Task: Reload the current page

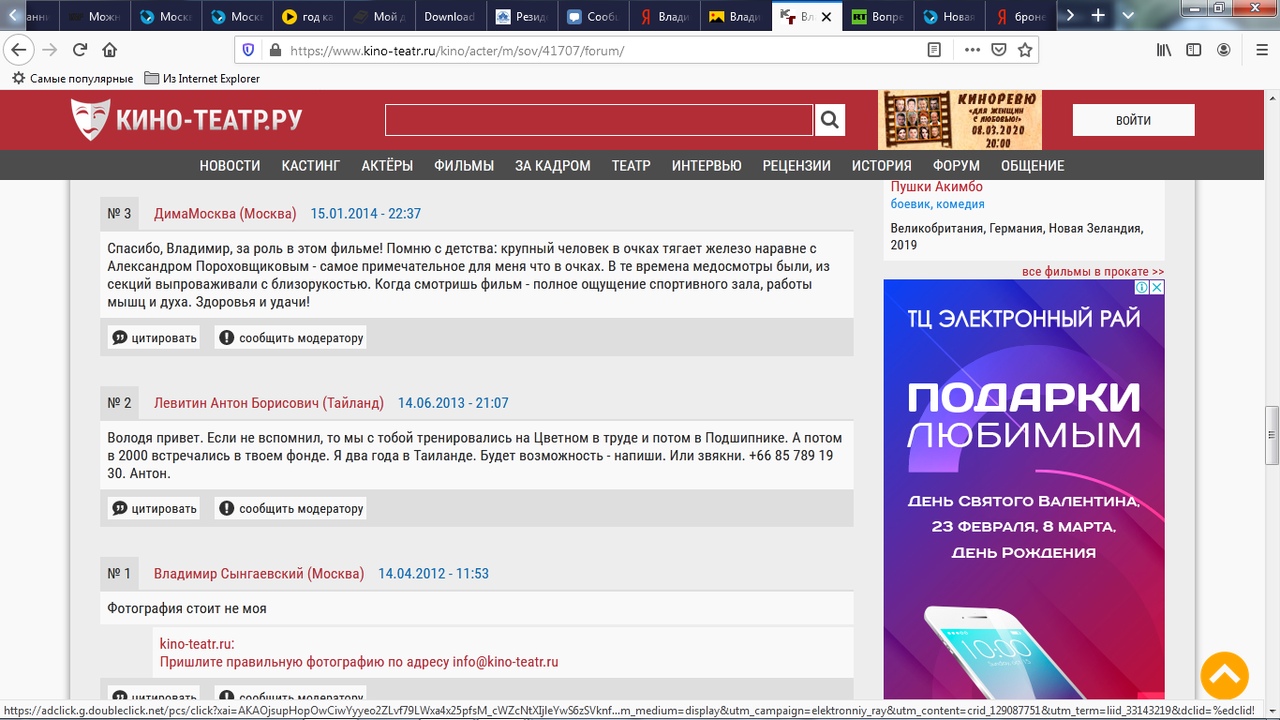Action: coord(80,50)
